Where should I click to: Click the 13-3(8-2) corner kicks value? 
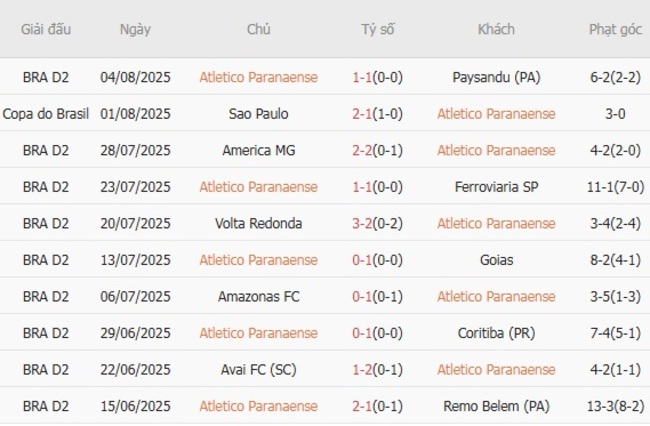point(615,406)
